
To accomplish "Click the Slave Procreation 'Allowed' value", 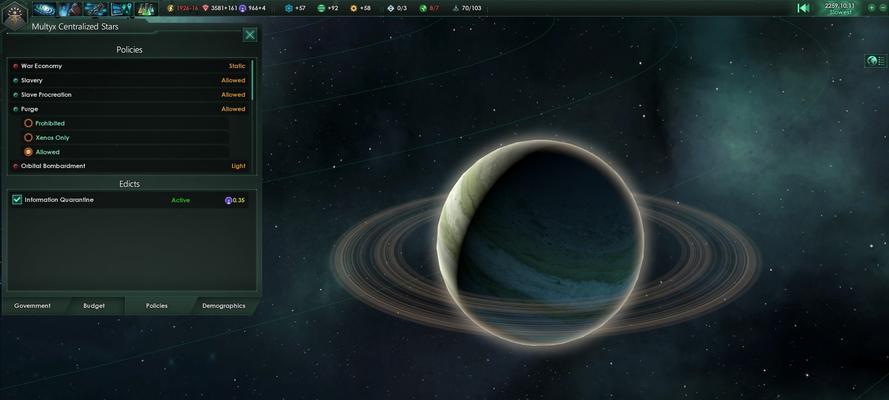I will click(x=233, y=95).
